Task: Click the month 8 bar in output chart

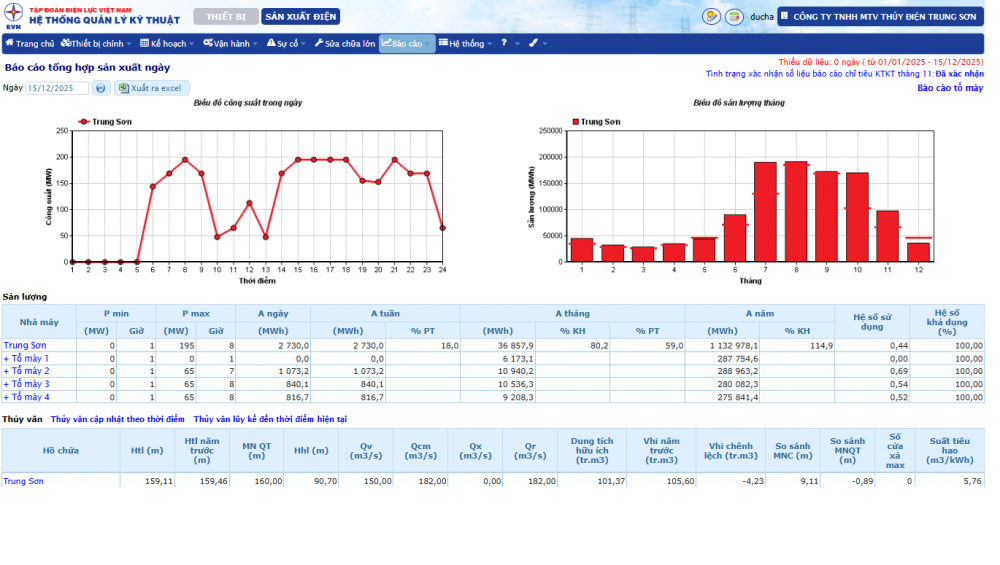Action: 796,211
